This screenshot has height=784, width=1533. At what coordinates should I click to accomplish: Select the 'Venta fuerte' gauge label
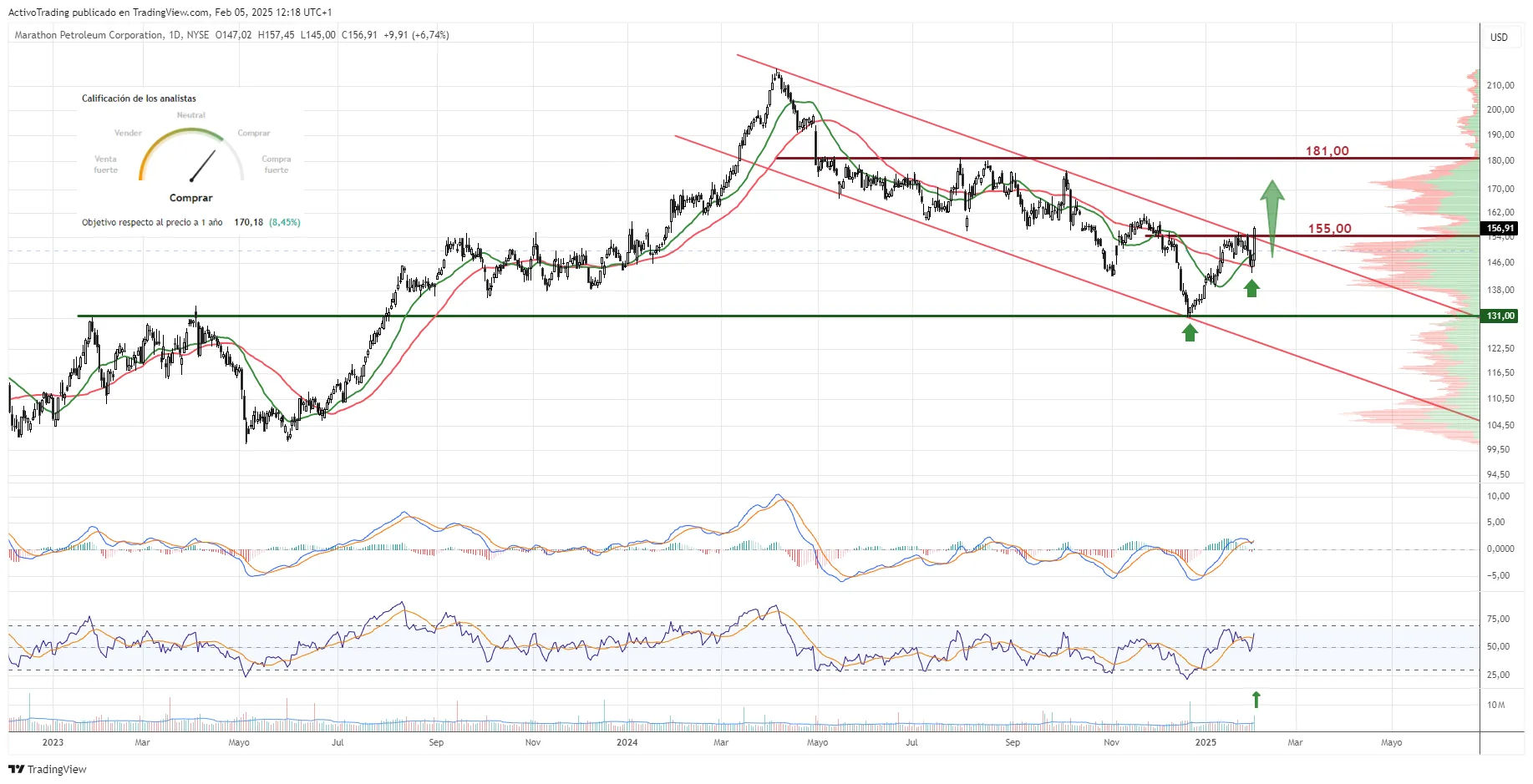[x=106, y=164]
